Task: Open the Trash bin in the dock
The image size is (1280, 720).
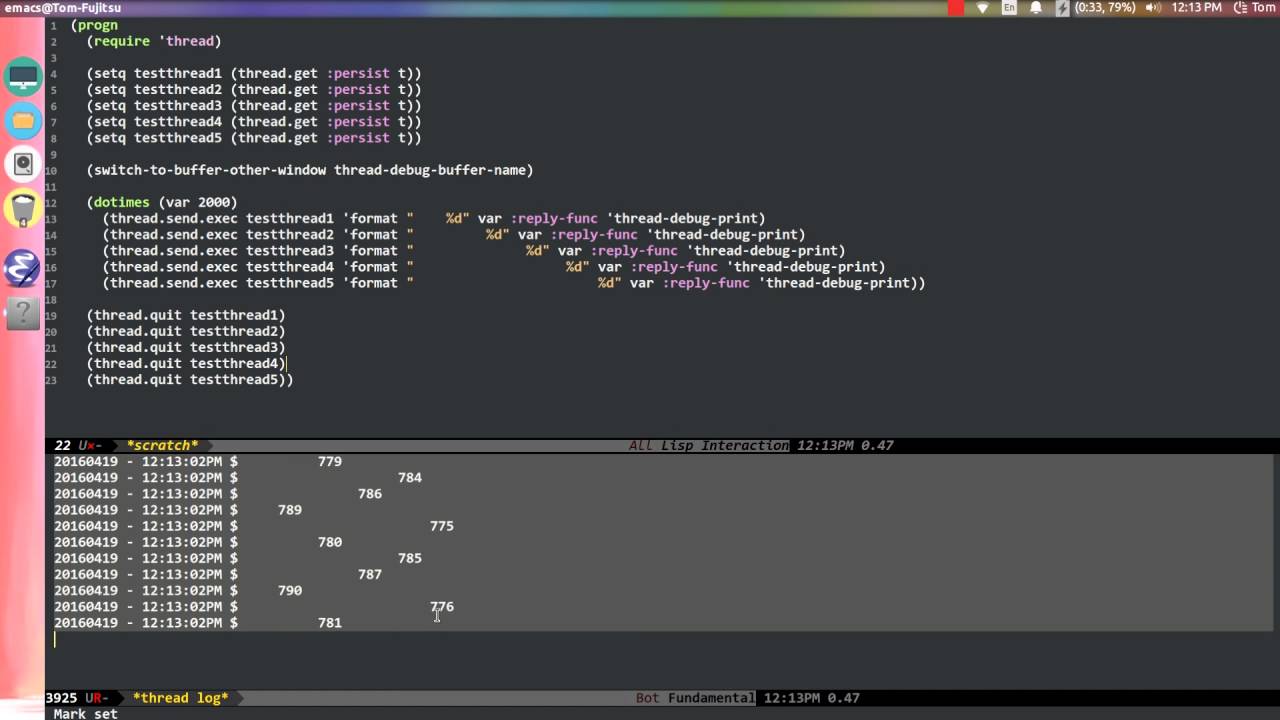Action: tap(22, 211)
